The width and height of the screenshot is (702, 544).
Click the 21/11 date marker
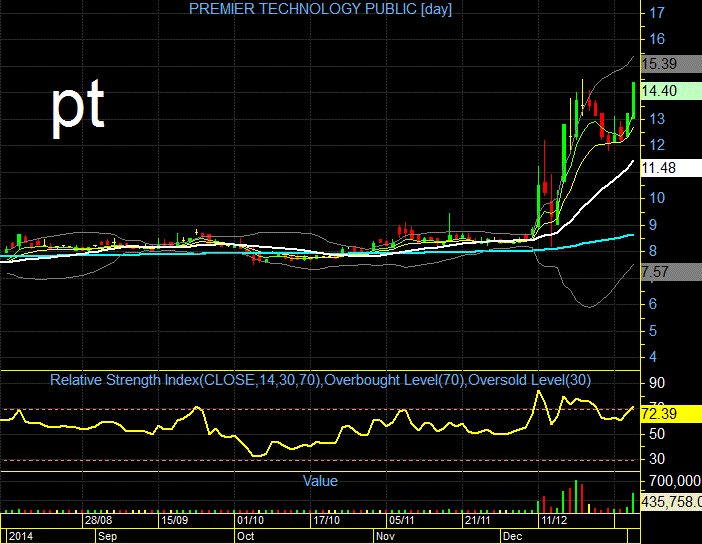(x=478, y=520)
